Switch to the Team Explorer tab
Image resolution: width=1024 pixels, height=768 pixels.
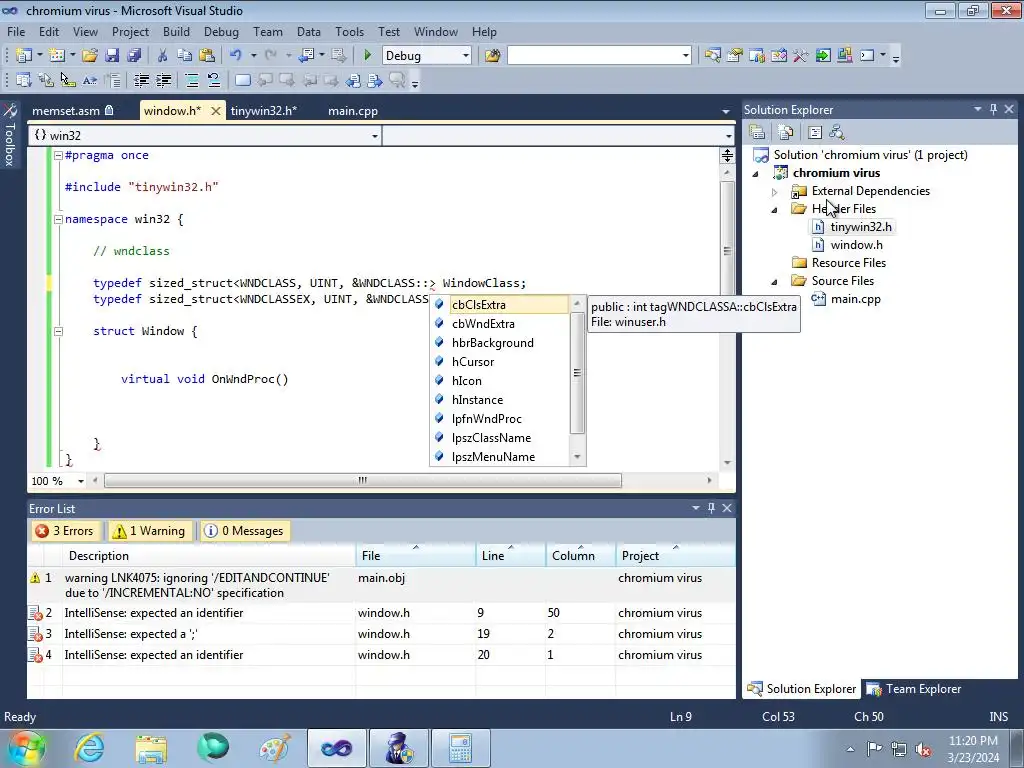click(914, 689)
